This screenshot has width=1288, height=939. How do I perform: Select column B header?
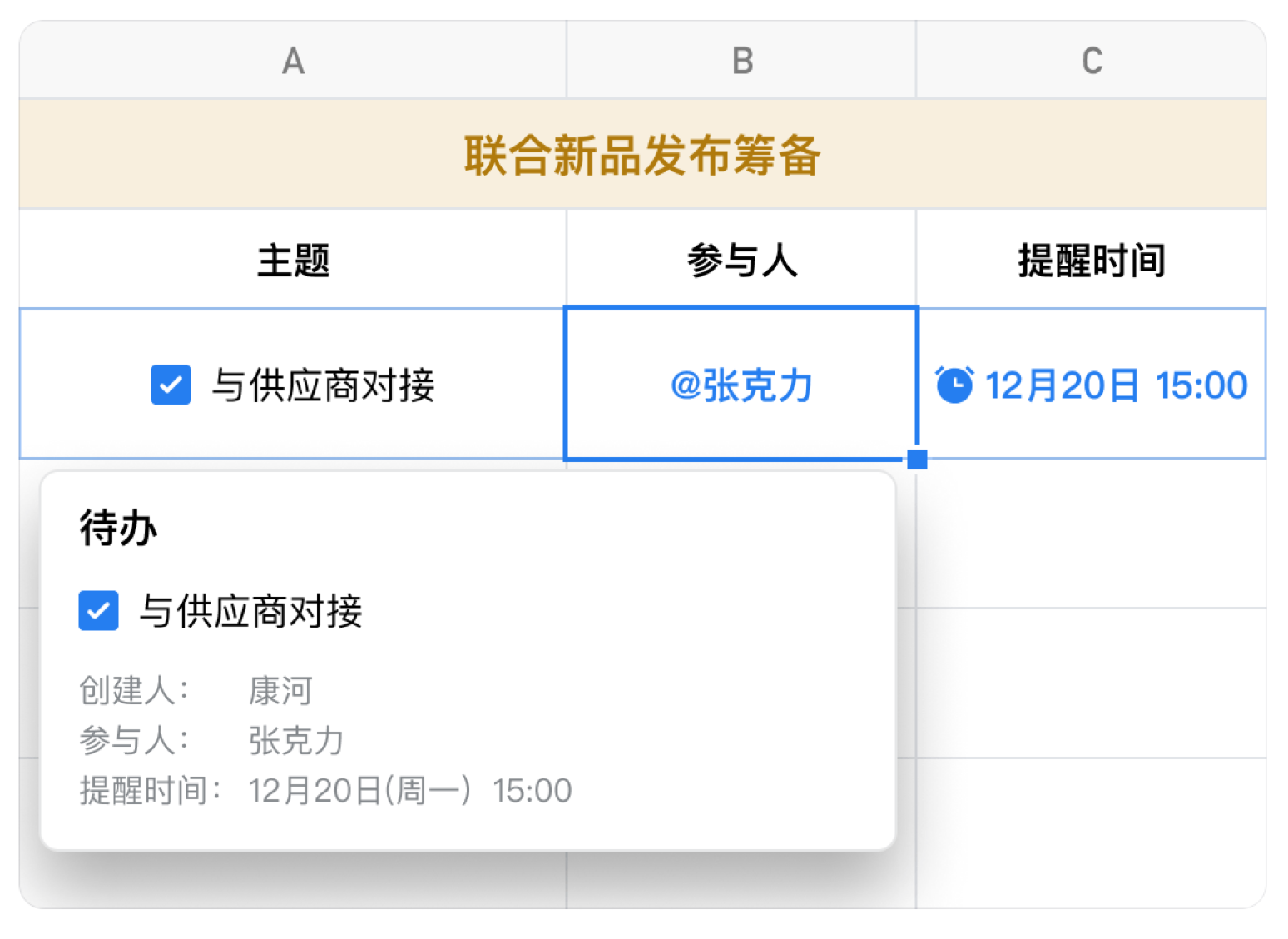pyautogui.click(x=741, y=60)
